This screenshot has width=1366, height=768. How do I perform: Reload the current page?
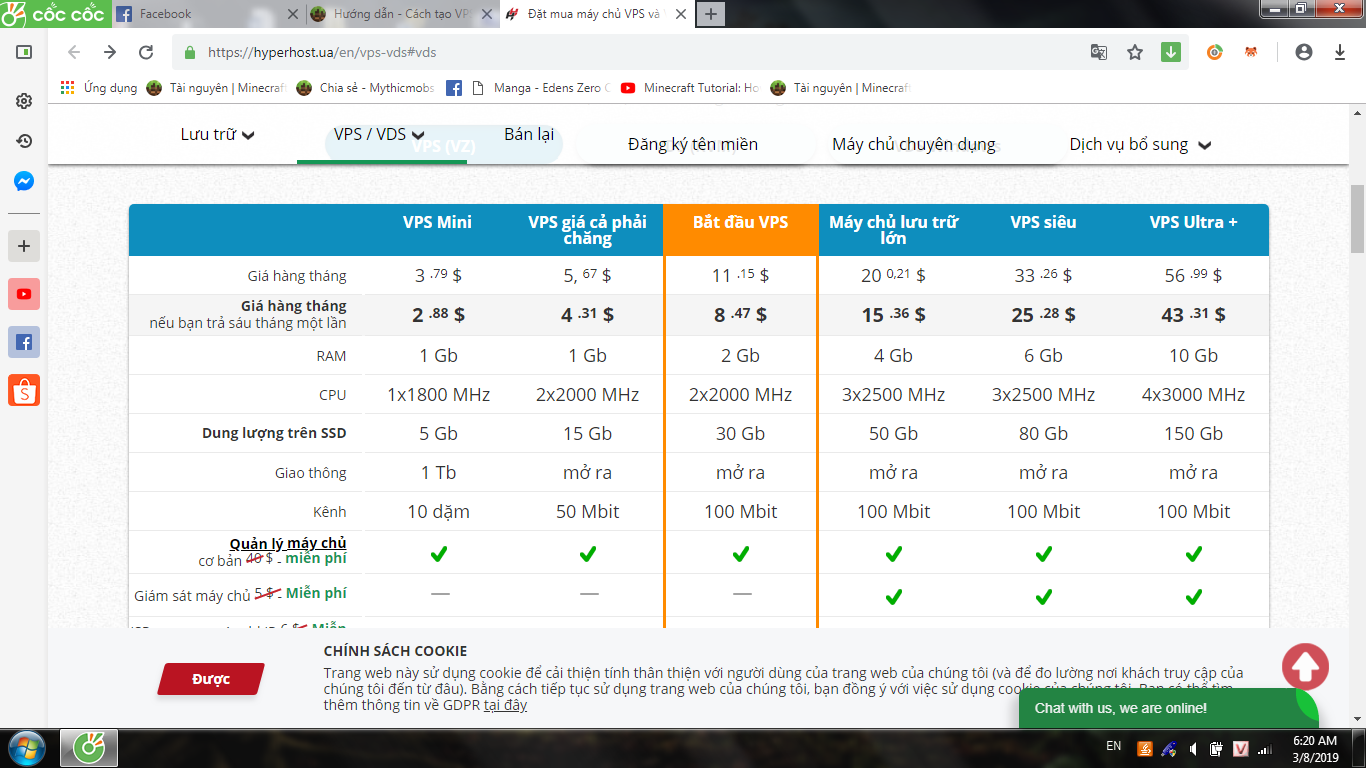tap(146, 52)
